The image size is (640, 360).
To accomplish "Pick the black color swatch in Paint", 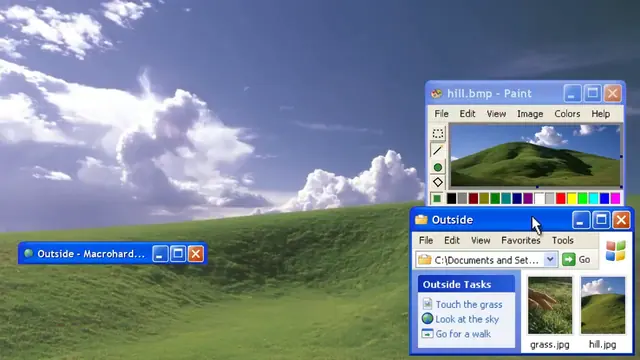I will (451, 198).
